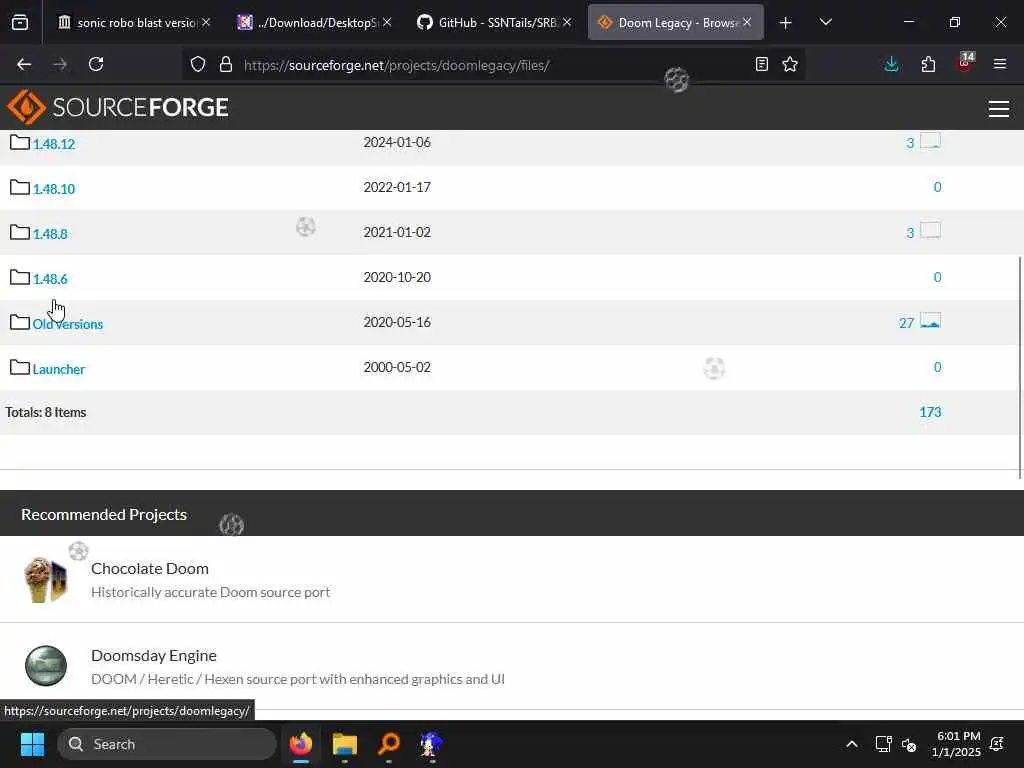This screenshot has width=1024, height=768.
Task: Click the forward navigation arrow
Action: (x=60, y=64)
